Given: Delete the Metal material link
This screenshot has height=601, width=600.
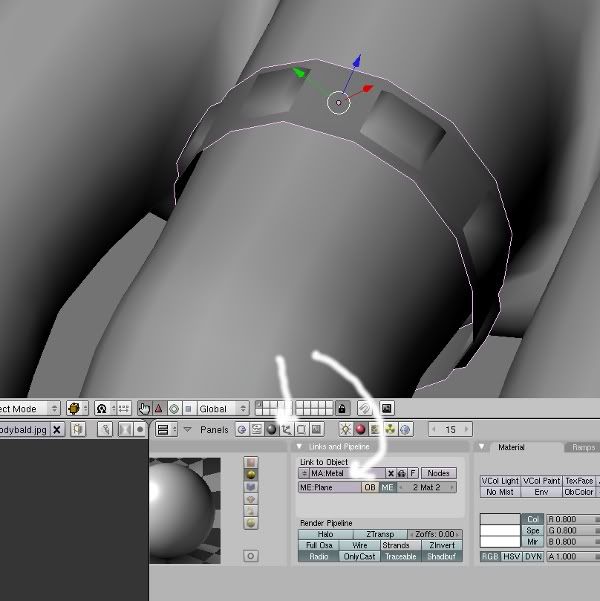Looking at the screenshot, I should (x=391, y=473).
